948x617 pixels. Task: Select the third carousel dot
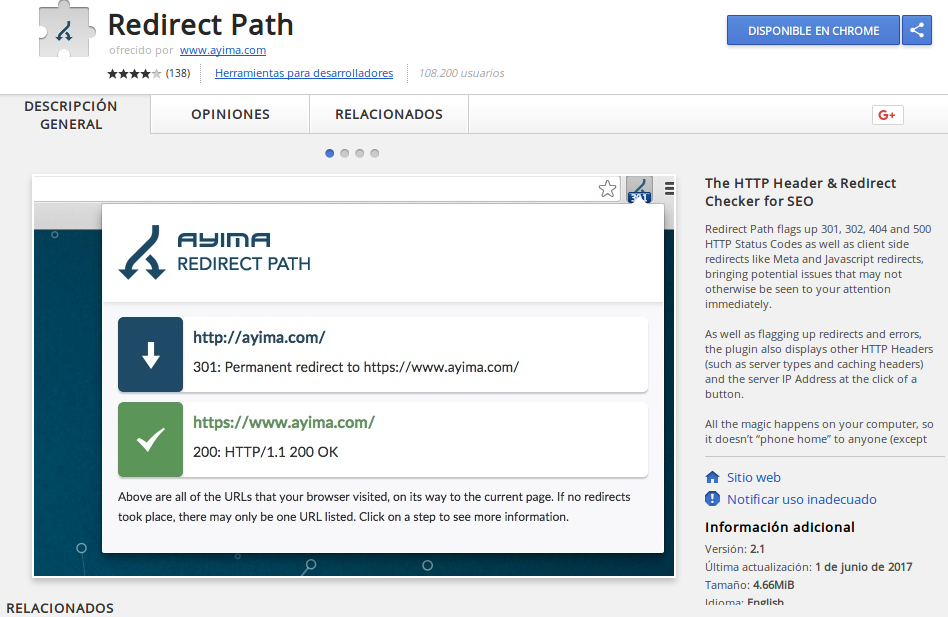360,153
